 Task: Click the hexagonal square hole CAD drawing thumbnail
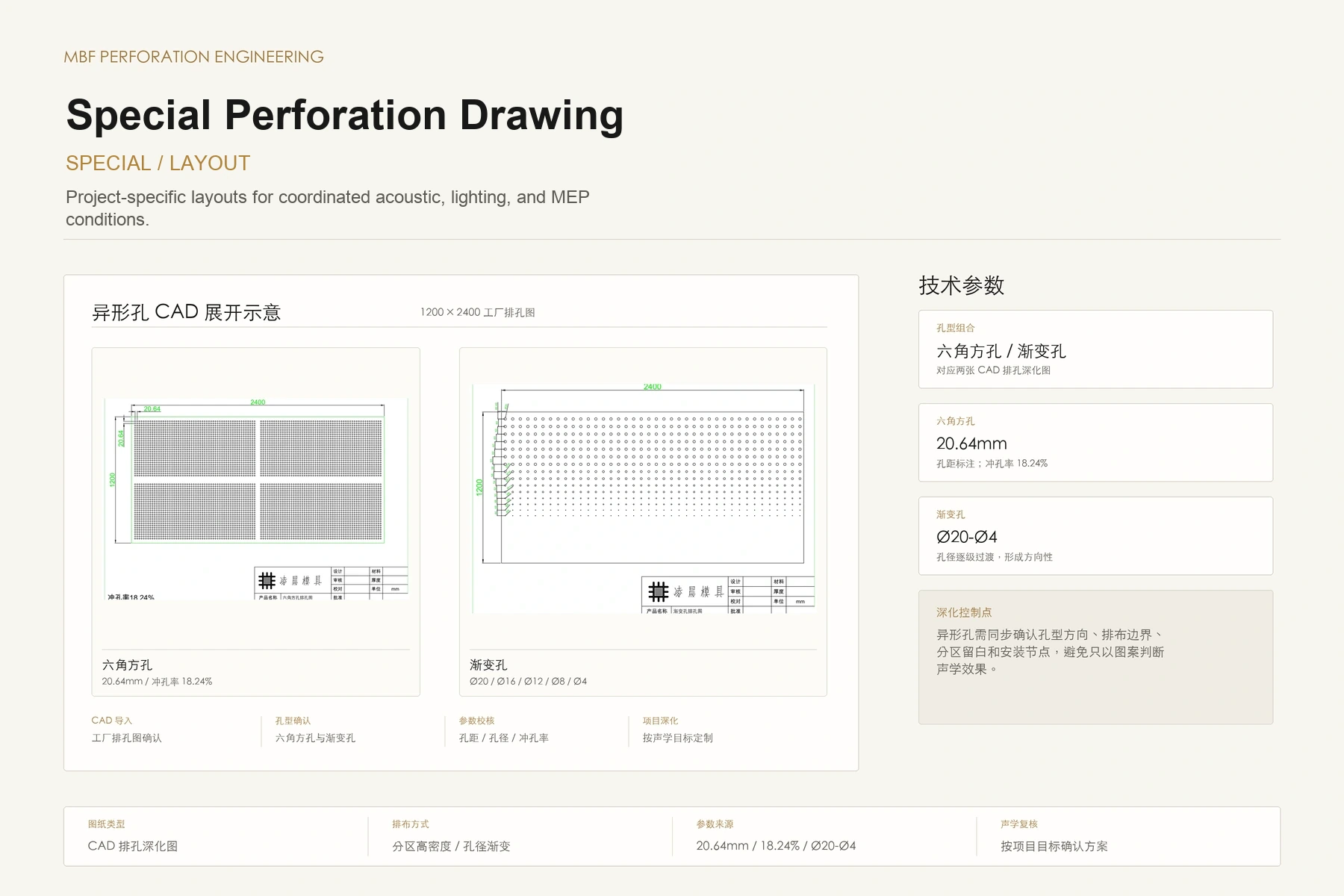[256, 499]
